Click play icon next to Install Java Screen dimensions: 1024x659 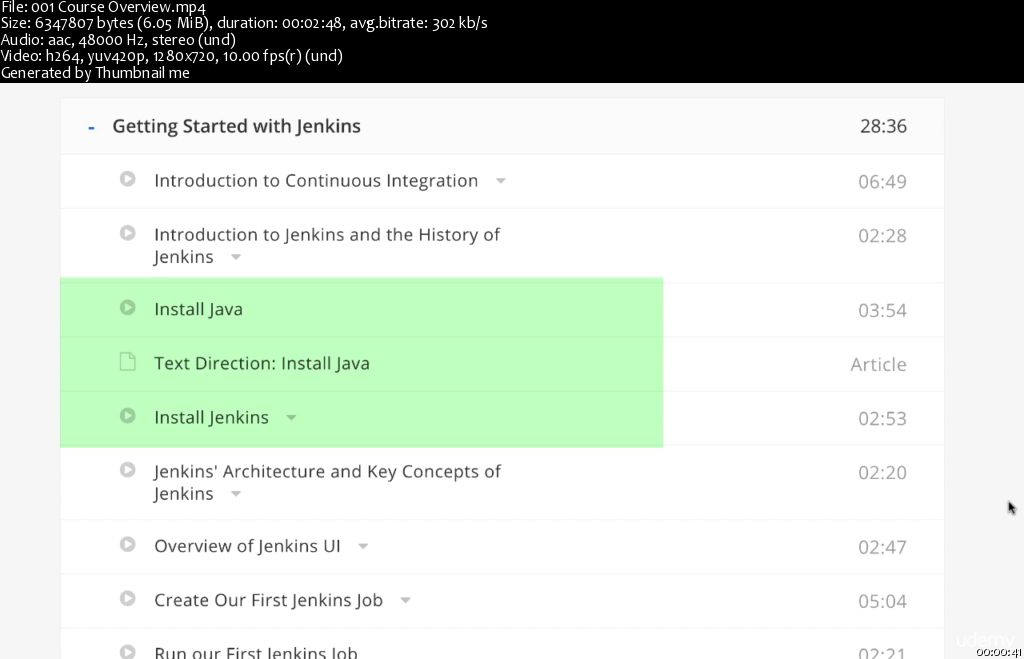click(127, 308)
